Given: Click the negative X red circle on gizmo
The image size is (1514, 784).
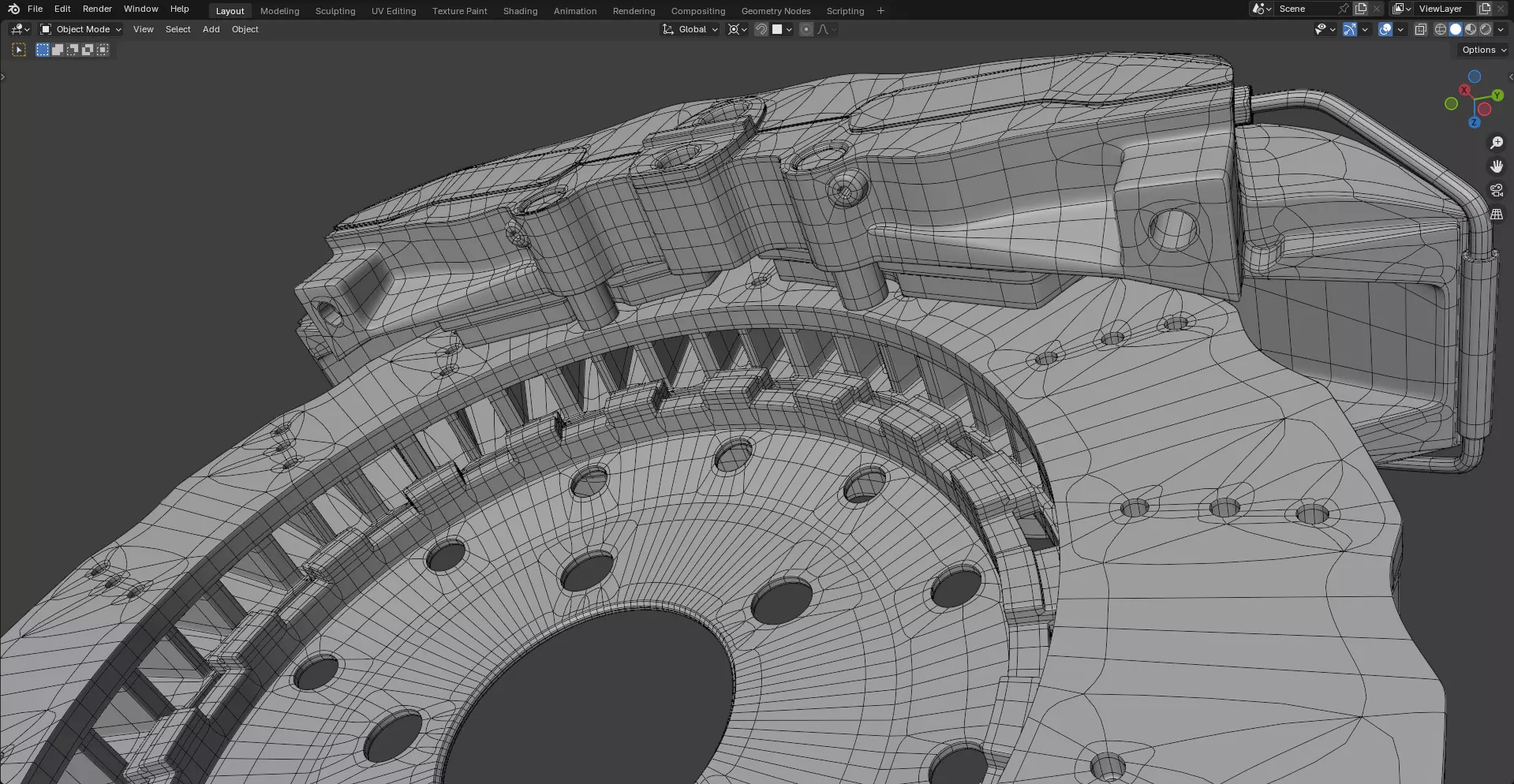Looking at the screenshot, I should 1484,109.
